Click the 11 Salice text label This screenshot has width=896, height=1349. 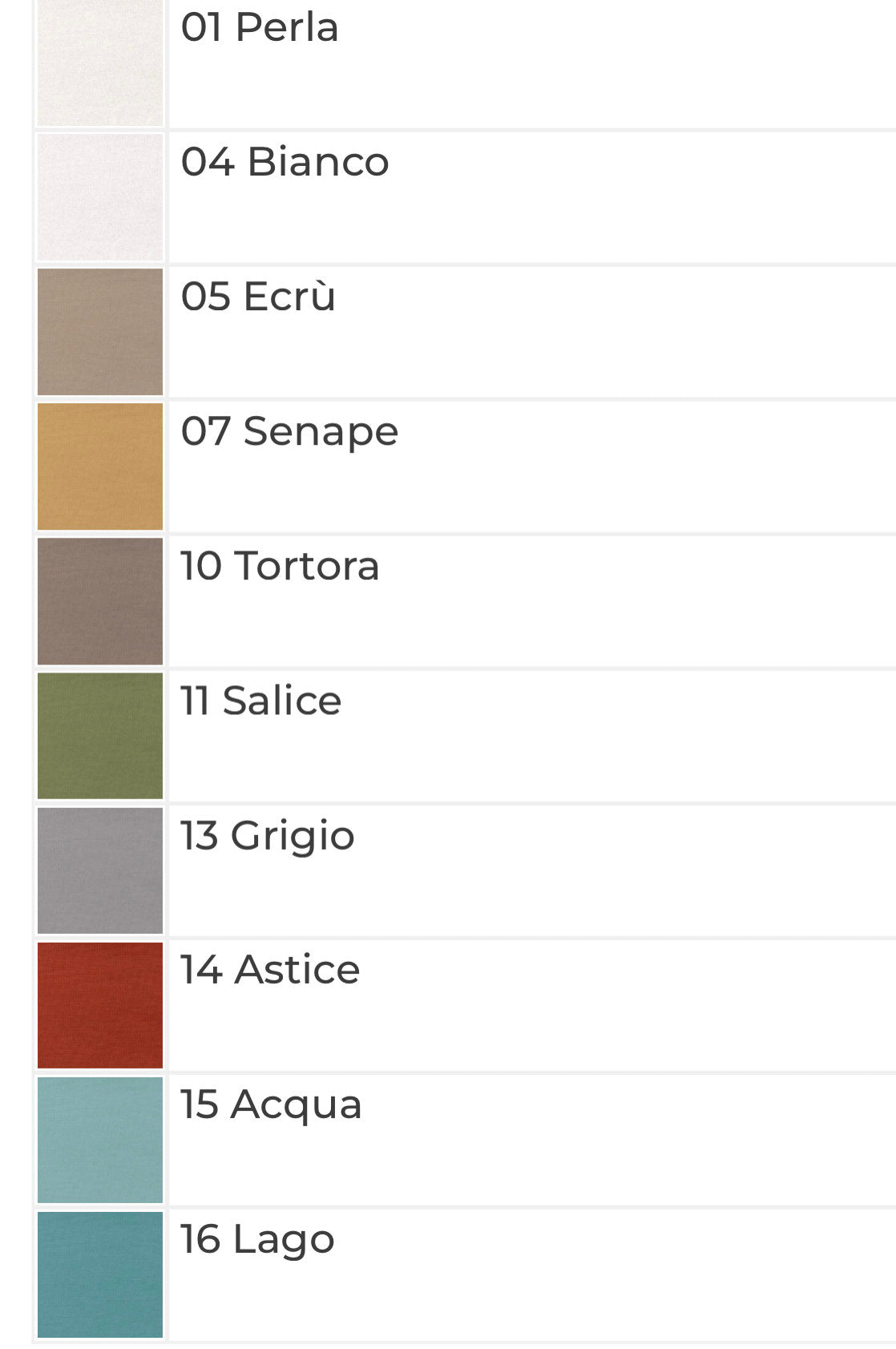[261, 701]
